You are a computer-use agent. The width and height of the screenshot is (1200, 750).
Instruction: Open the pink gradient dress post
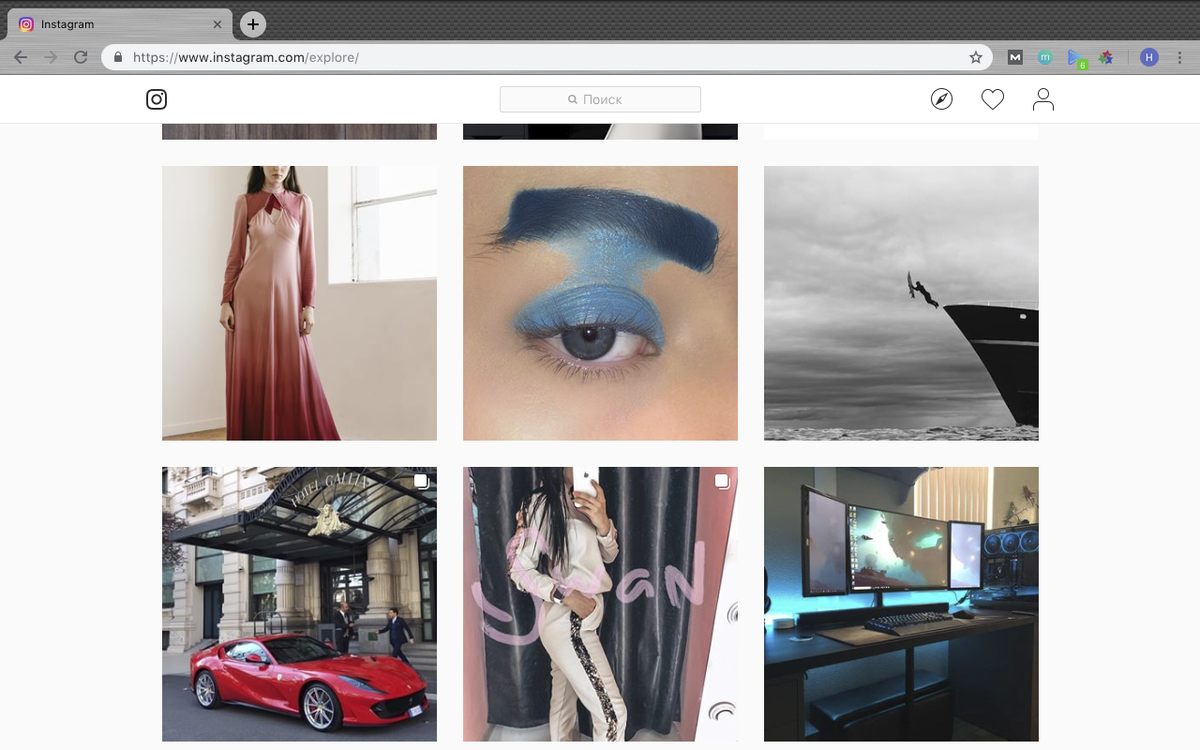299,303
